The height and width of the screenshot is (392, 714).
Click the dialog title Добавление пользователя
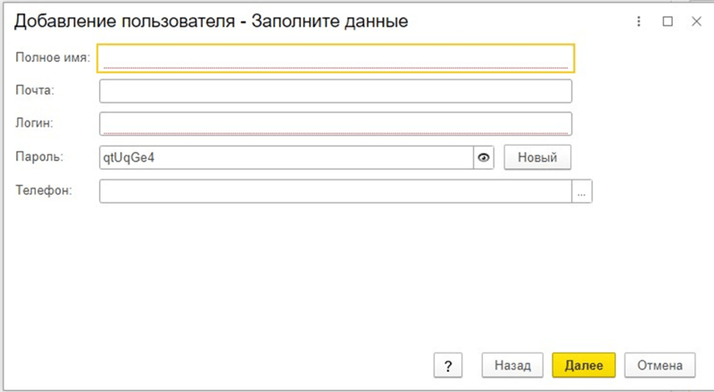click(125, 21)
